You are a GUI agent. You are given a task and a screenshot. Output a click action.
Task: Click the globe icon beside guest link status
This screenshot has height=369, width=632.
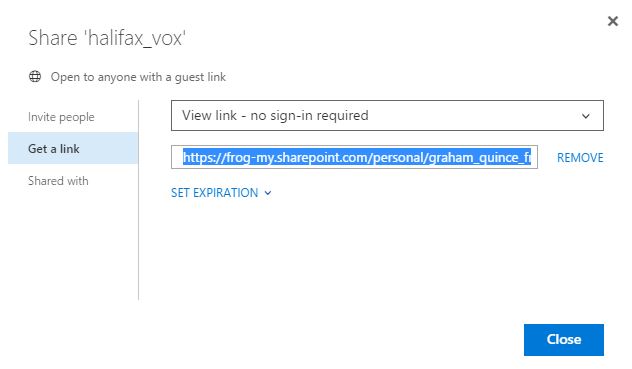[35, 76]
